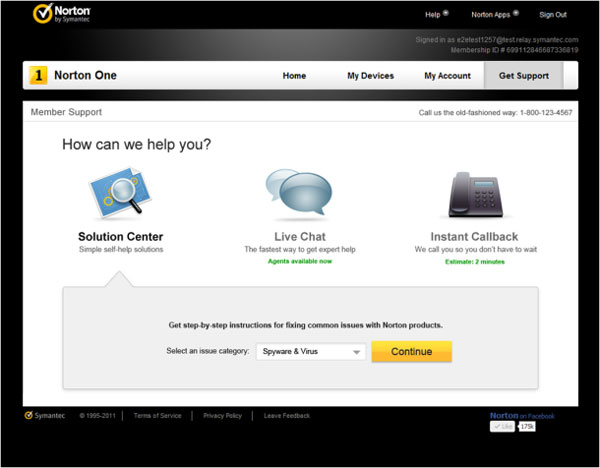This screenshot has width=600, height=468.
Task: Click the Norton by Symantec logo
Action: [62, 14]
